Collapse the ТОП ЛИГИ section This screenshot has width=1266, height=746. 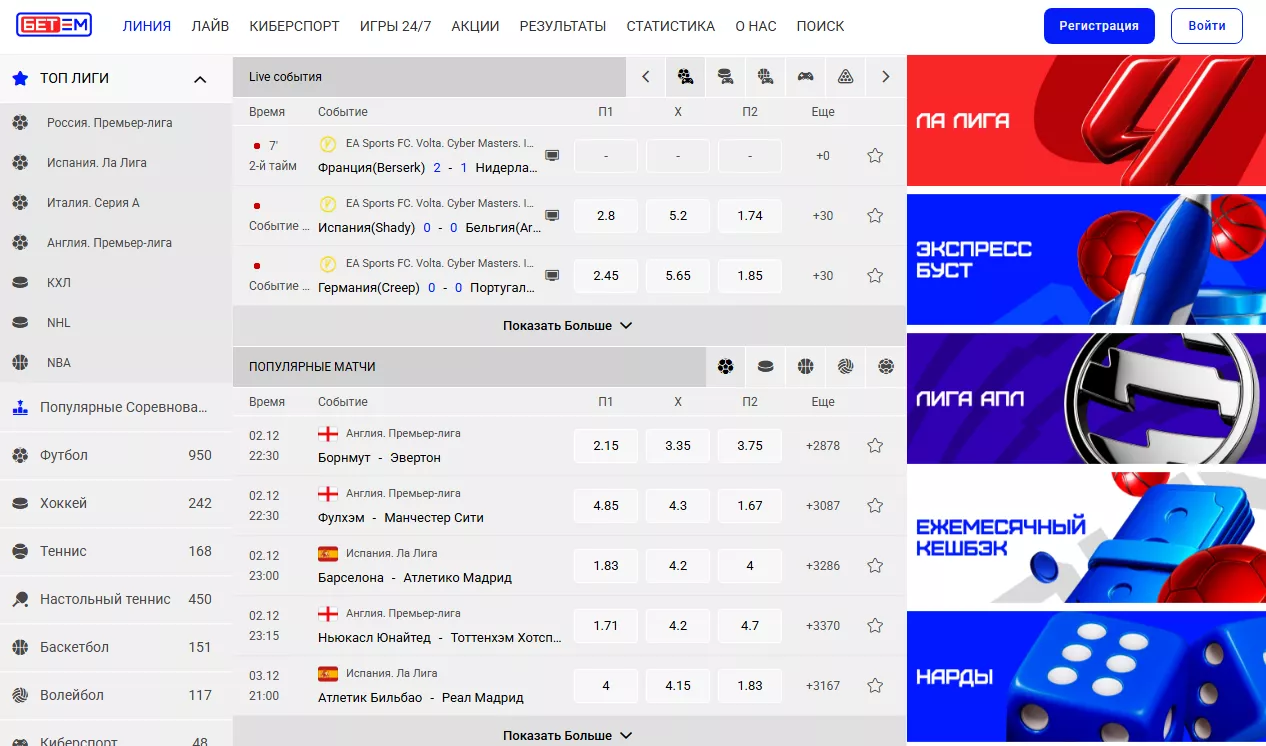coord(200,79)
